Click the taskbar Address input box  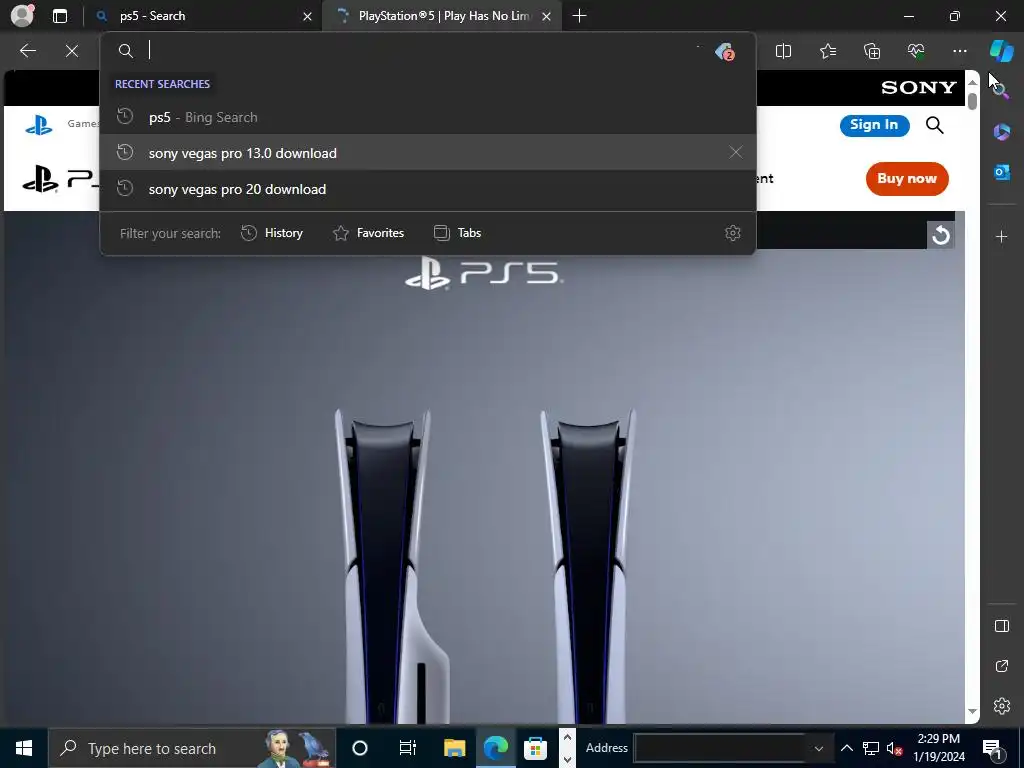[720, 748]
